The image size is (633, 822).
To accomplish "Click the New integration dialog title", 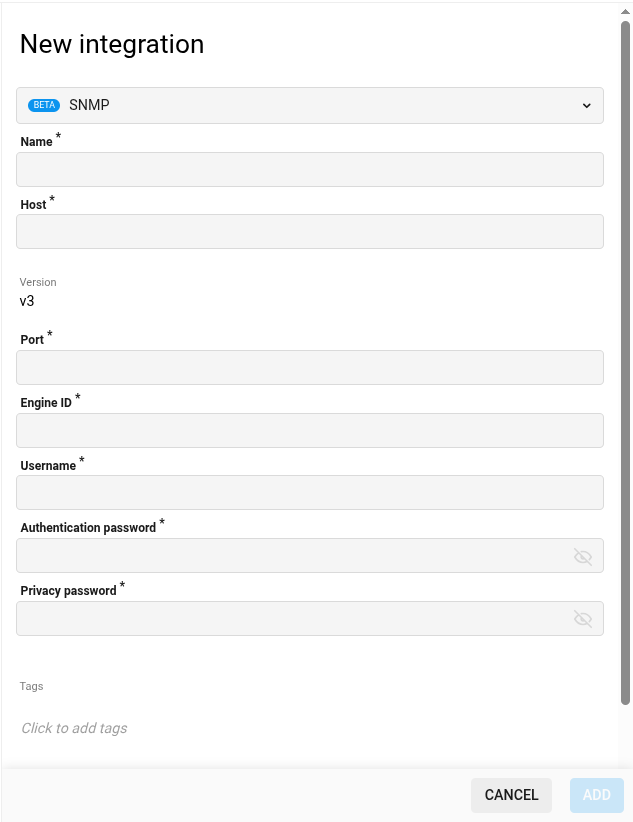I will (x=112, y=44).
